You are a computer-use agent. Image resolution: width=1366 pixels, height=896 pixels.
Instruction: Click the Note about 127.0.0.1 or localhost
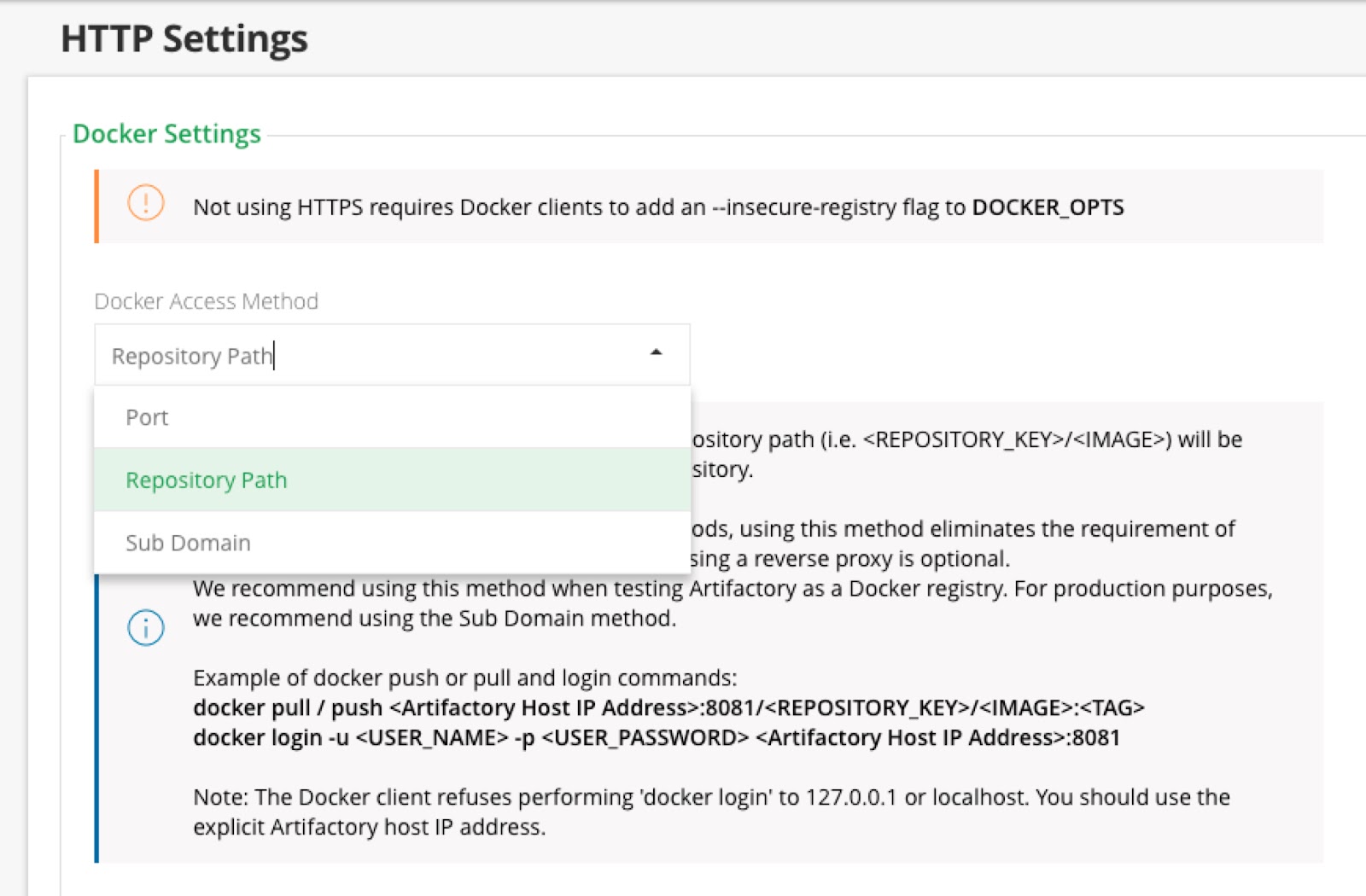710,797
